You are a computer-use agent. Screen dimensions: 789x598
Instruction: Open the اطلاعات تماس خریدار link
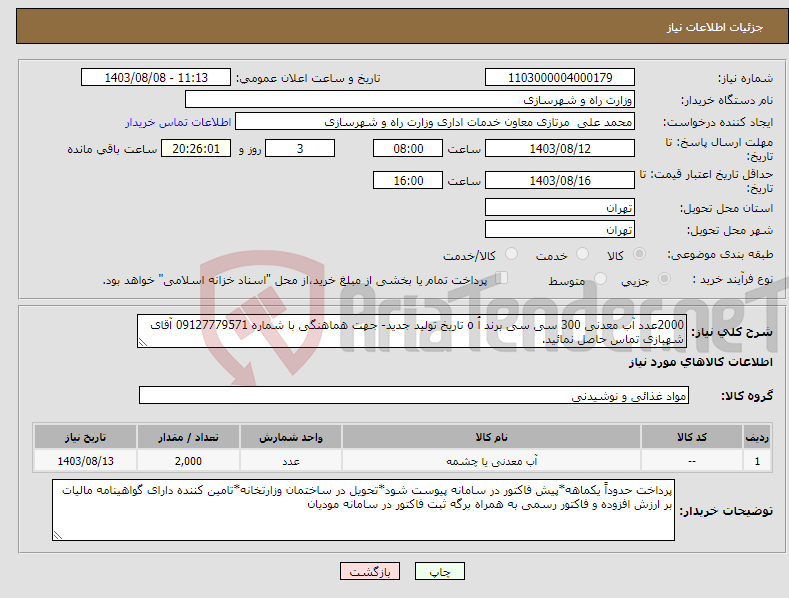tap(178, 122)
